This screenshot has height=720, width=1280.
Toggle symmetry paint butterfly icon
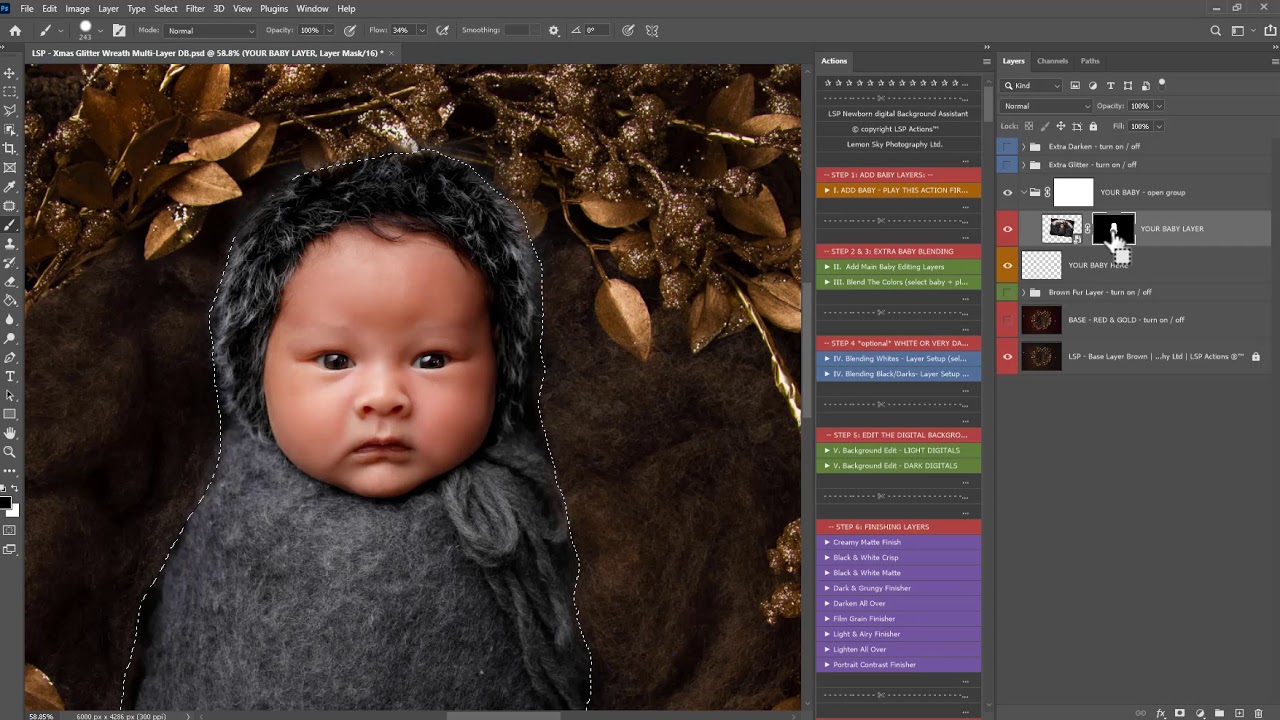652,31
